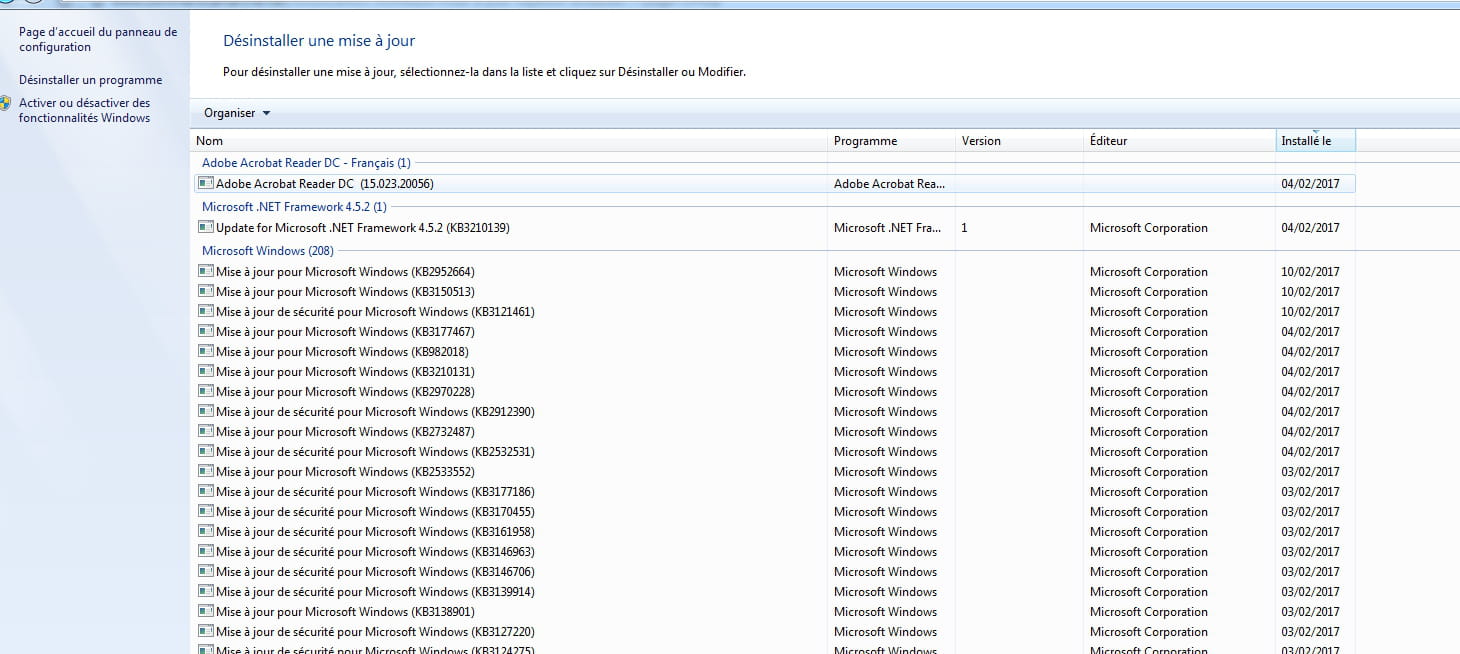Select Mise à jour de sécurité (KB3139914)
Viewport: 1460px width, 654px height.
pos(773,592)
